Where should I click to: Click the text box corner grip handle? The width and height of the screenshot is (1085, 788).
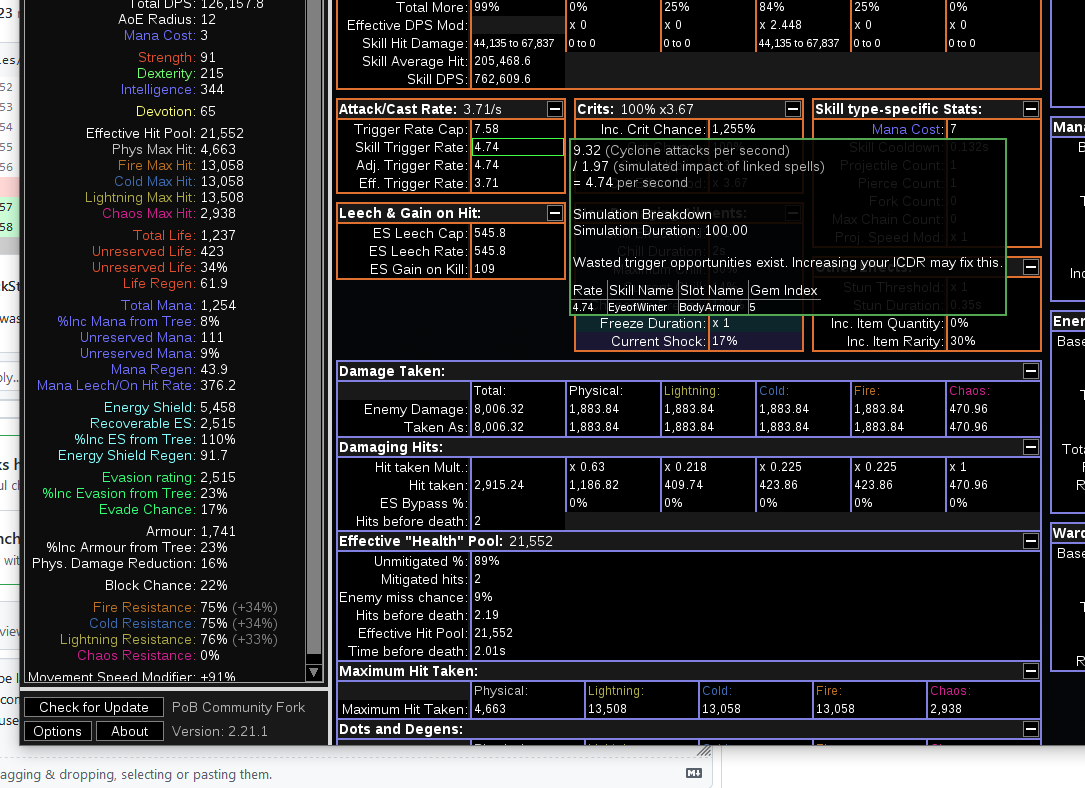(x=704, y=751)
